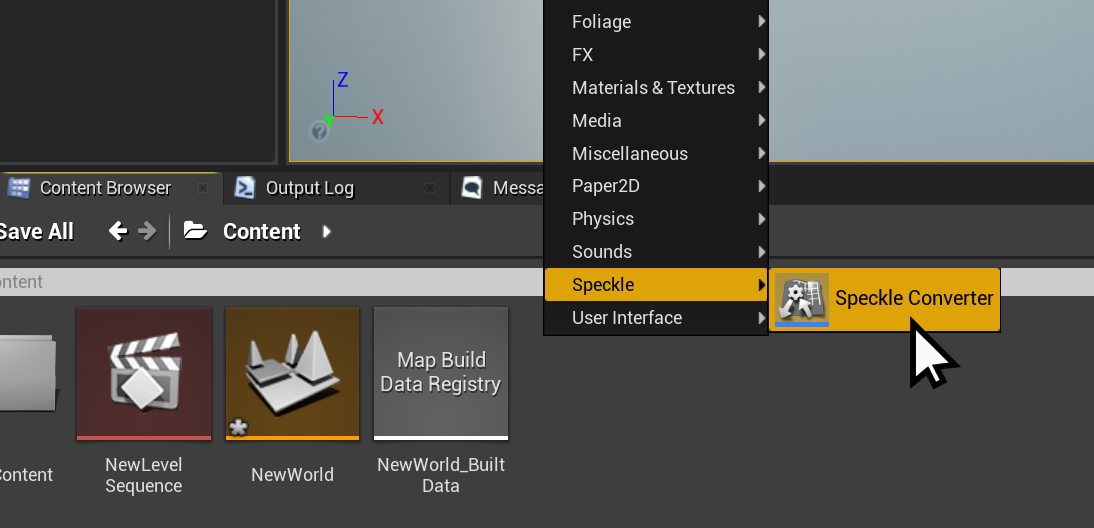Click the Materials & Textures submenu arrow
This screenshot has width=1094, height=528.
click(761, 87)
